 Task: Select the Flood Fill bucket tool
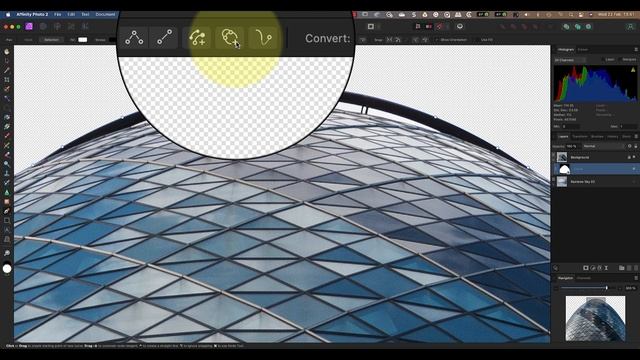click(x=7, y=118)
